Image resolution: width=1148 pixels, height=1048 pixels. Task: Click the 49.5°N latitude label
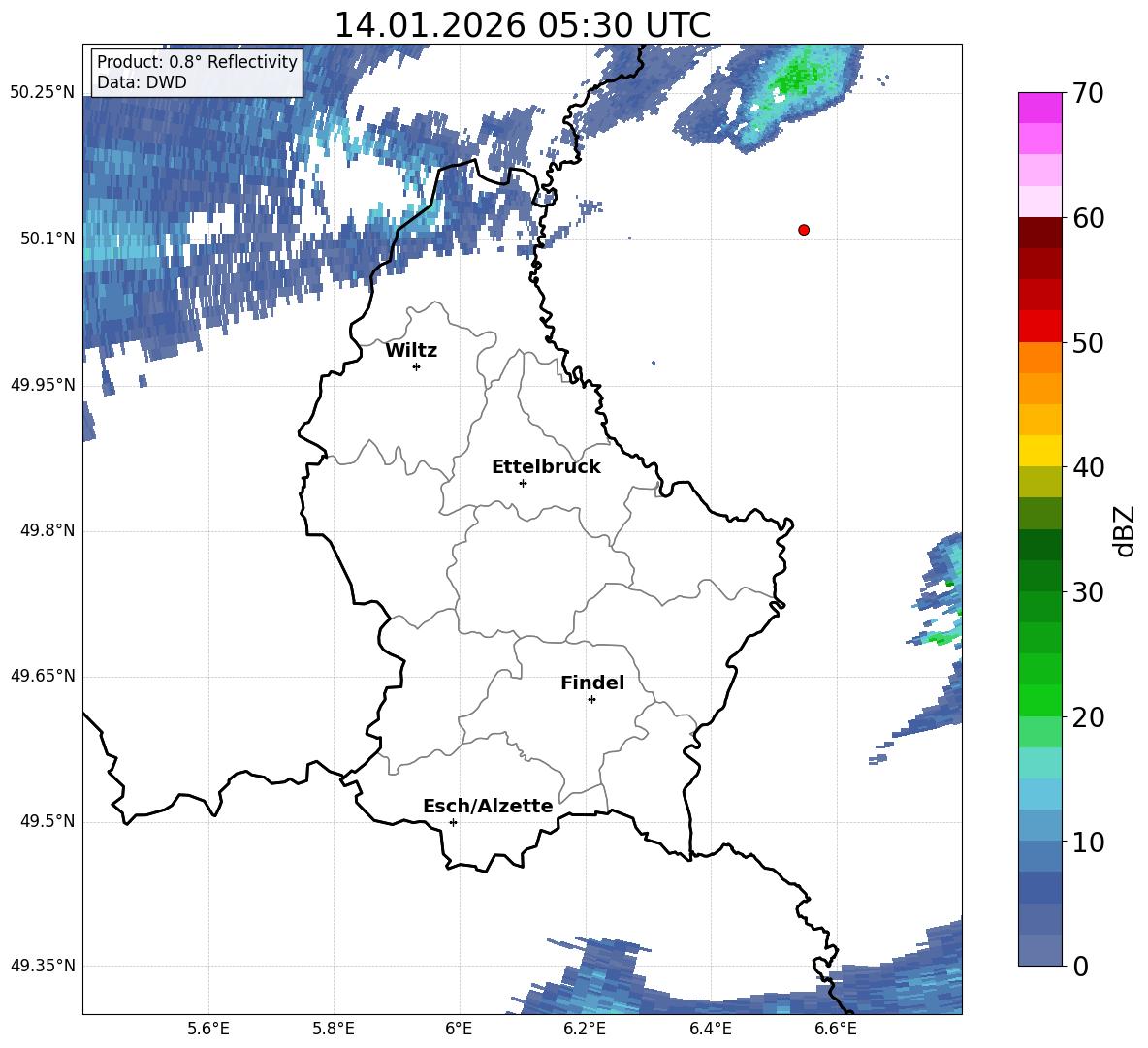click(x=48, y=822)
